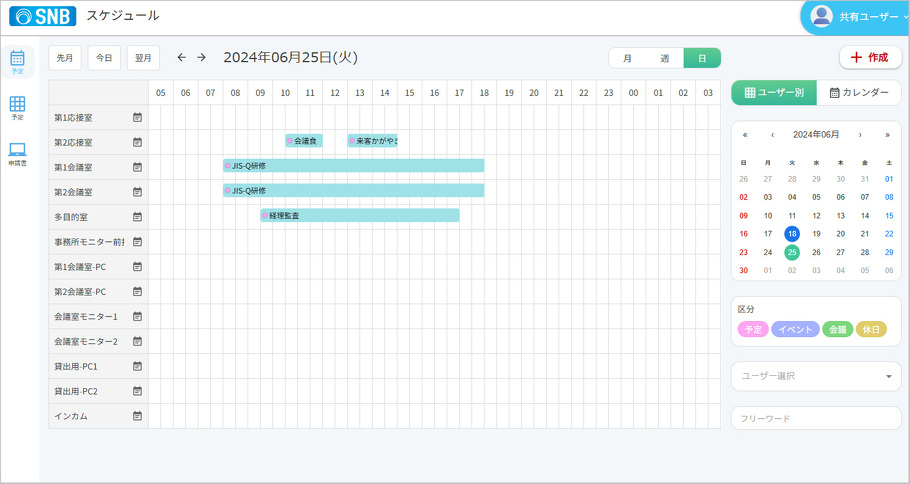Click the grid-style 予定 icon in the sidebar
Image resolution: width=910 pixels, height=484 pixels.
[x=17, y=105]
